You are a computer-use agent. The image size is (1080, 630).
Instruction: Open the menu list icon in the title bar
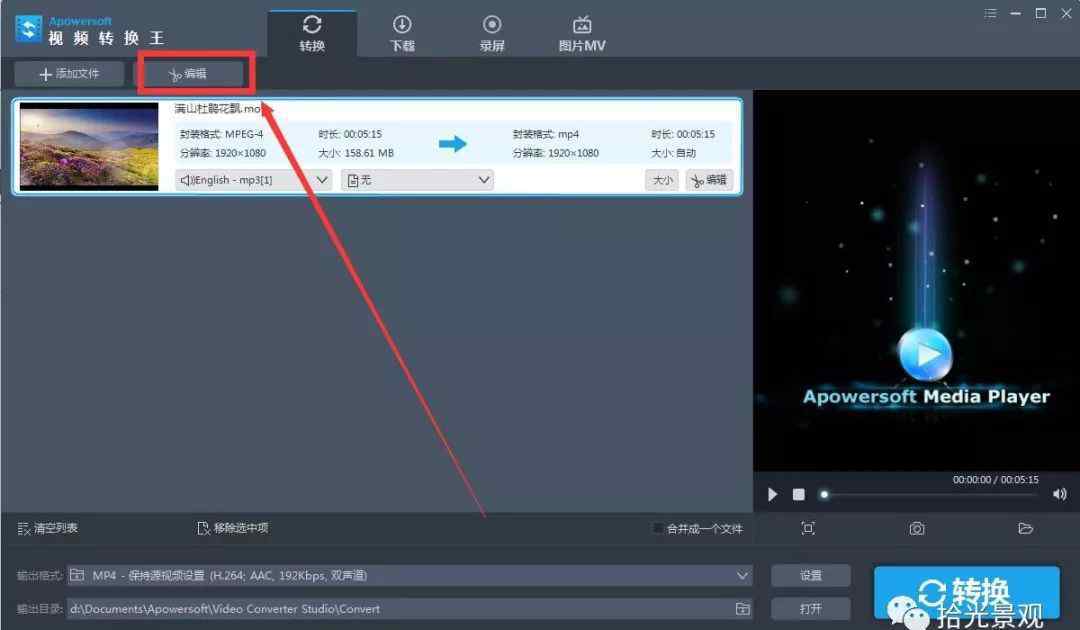[x=990, y=14]
